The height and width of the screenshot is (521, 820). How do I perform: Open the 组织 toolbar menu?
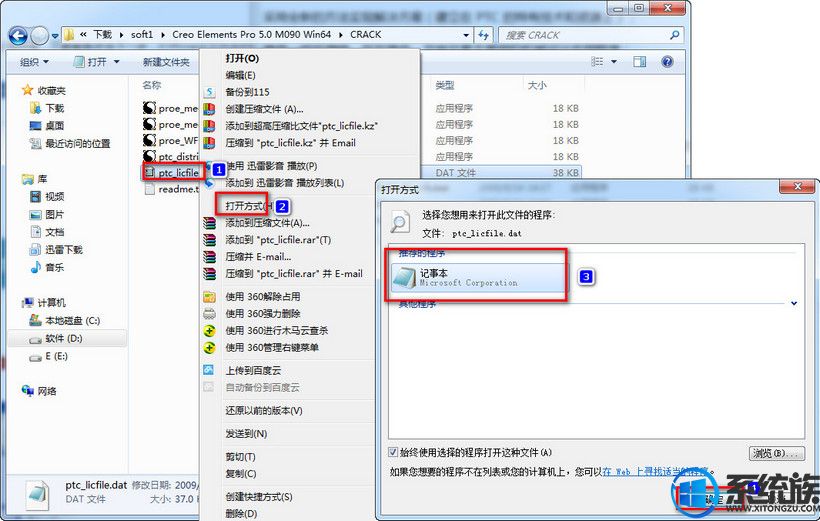[35, 62]
